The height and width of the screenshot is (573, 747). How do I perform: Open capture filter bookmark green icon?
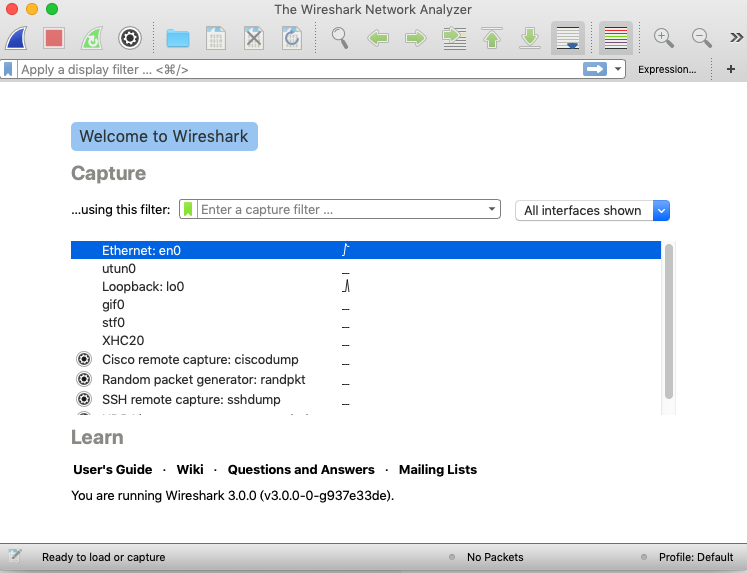(x=188, y=209)
